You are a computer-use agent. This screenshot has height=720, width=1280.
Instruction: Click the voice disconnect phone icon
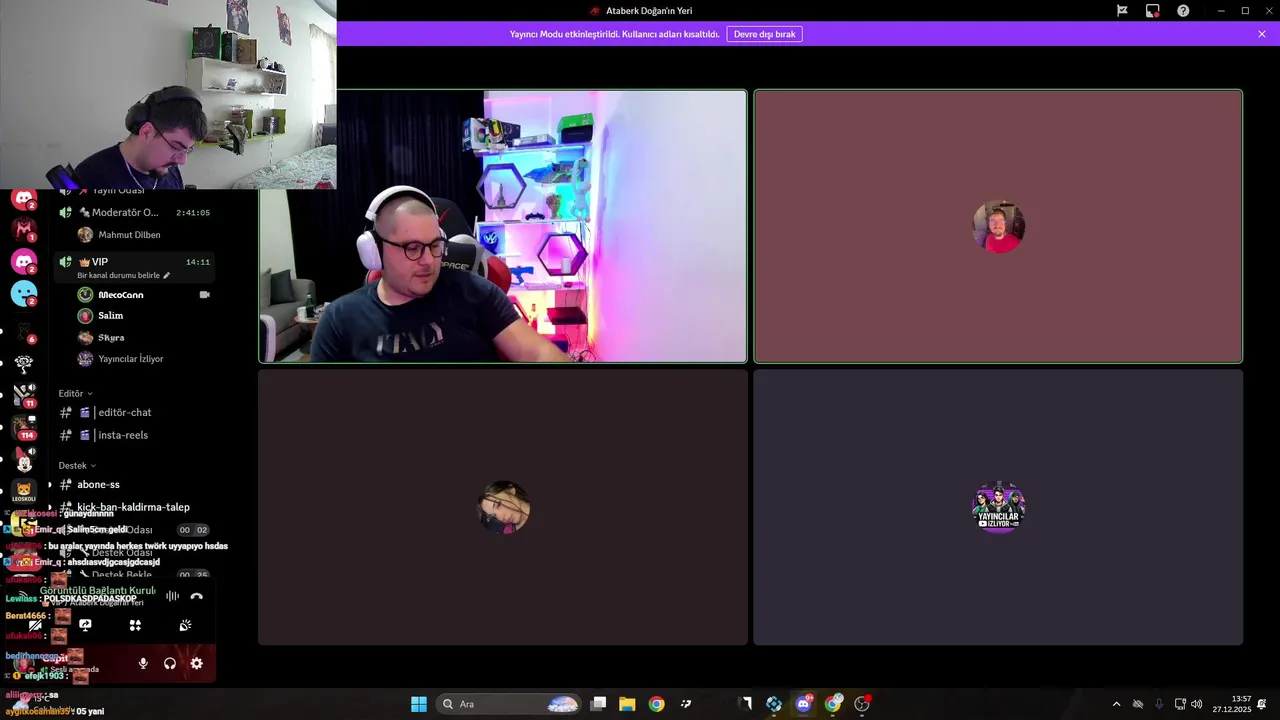click(x=197, y=596)
